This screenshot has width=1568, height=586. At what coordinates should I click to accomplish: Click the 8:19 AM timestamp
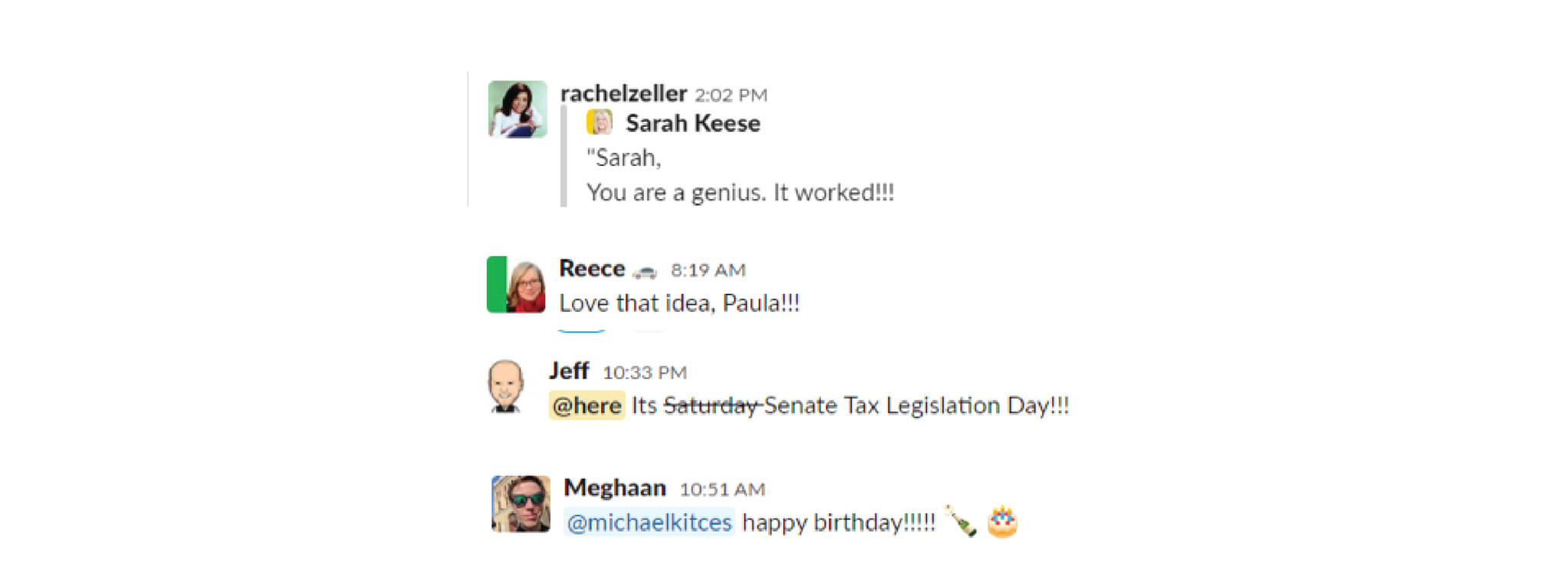point(708,270)
